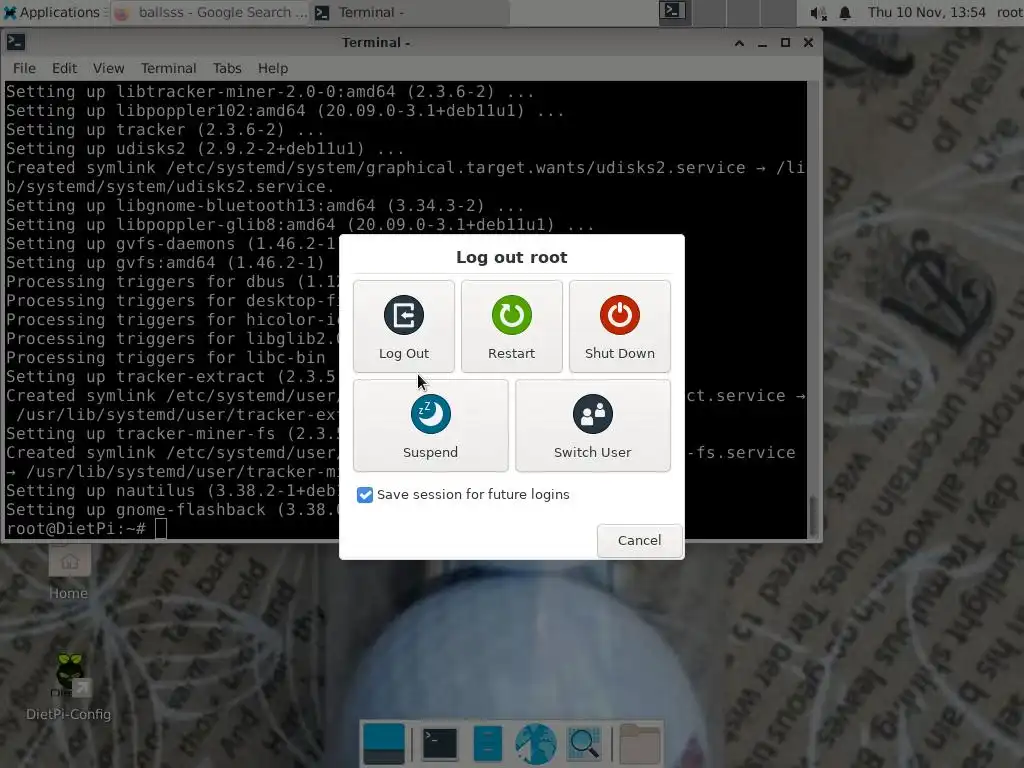Select the red Shut Down option

(620, 327)
